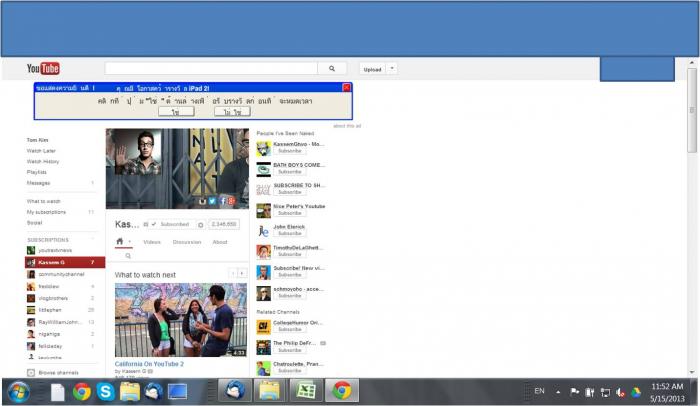The image size is (700, 406).
Task: Click Google Drive tray icon
Action: click(x=636, y=392)
